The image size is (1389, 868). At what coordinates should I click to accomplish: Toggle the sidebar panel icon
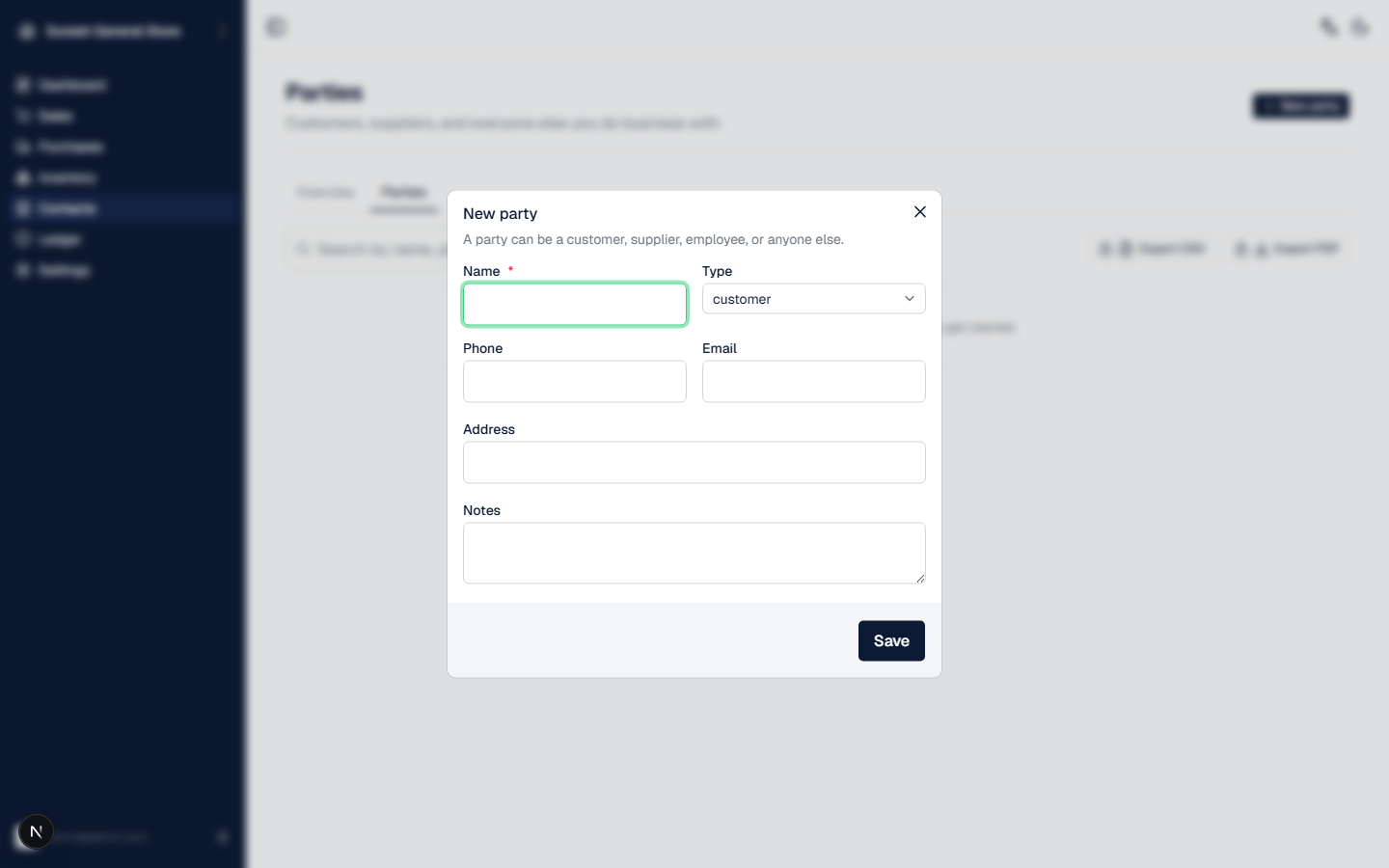(x=277, y=27)
